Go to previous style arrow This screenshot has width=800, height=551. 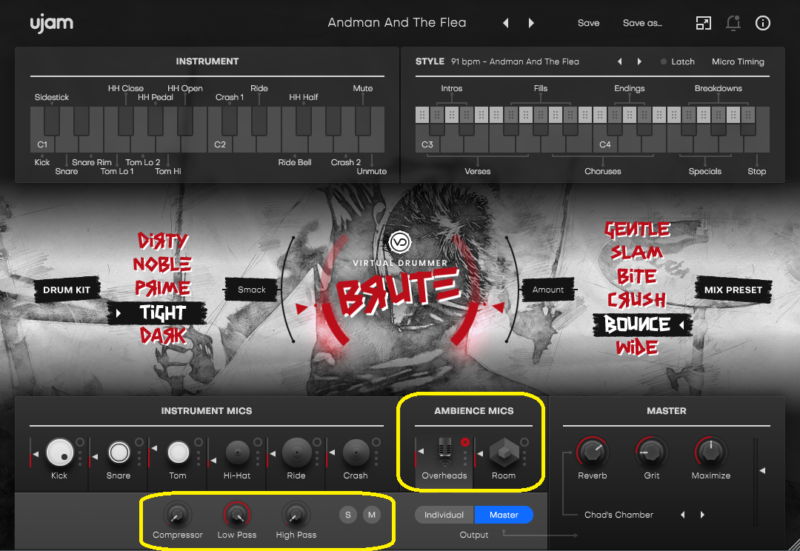click(x=620, y=62)
